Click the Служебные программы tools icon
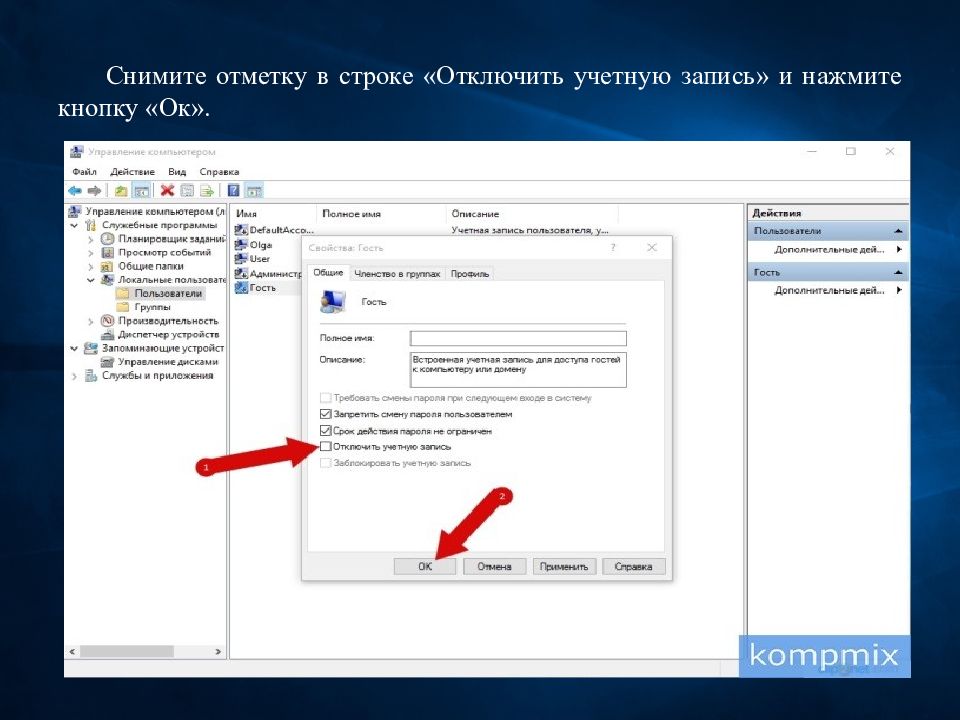 pos(91,225)
